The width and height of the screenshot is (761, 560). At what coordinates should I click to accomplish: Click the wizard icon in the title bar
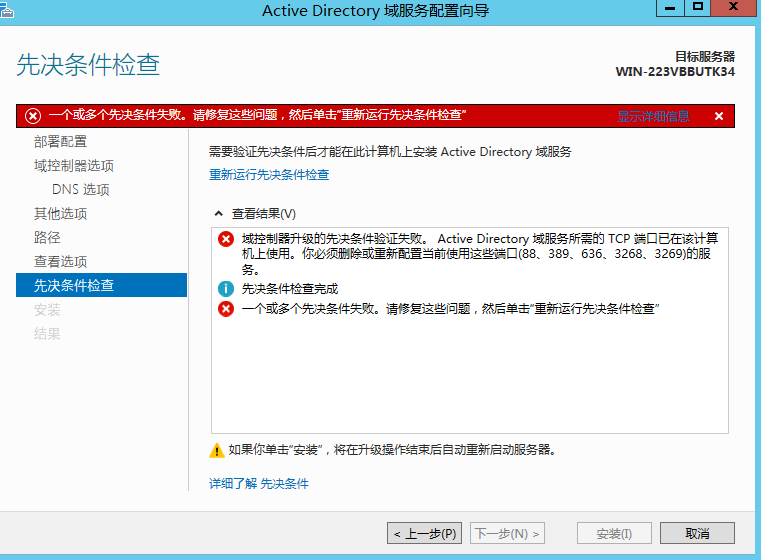(7, 10)
